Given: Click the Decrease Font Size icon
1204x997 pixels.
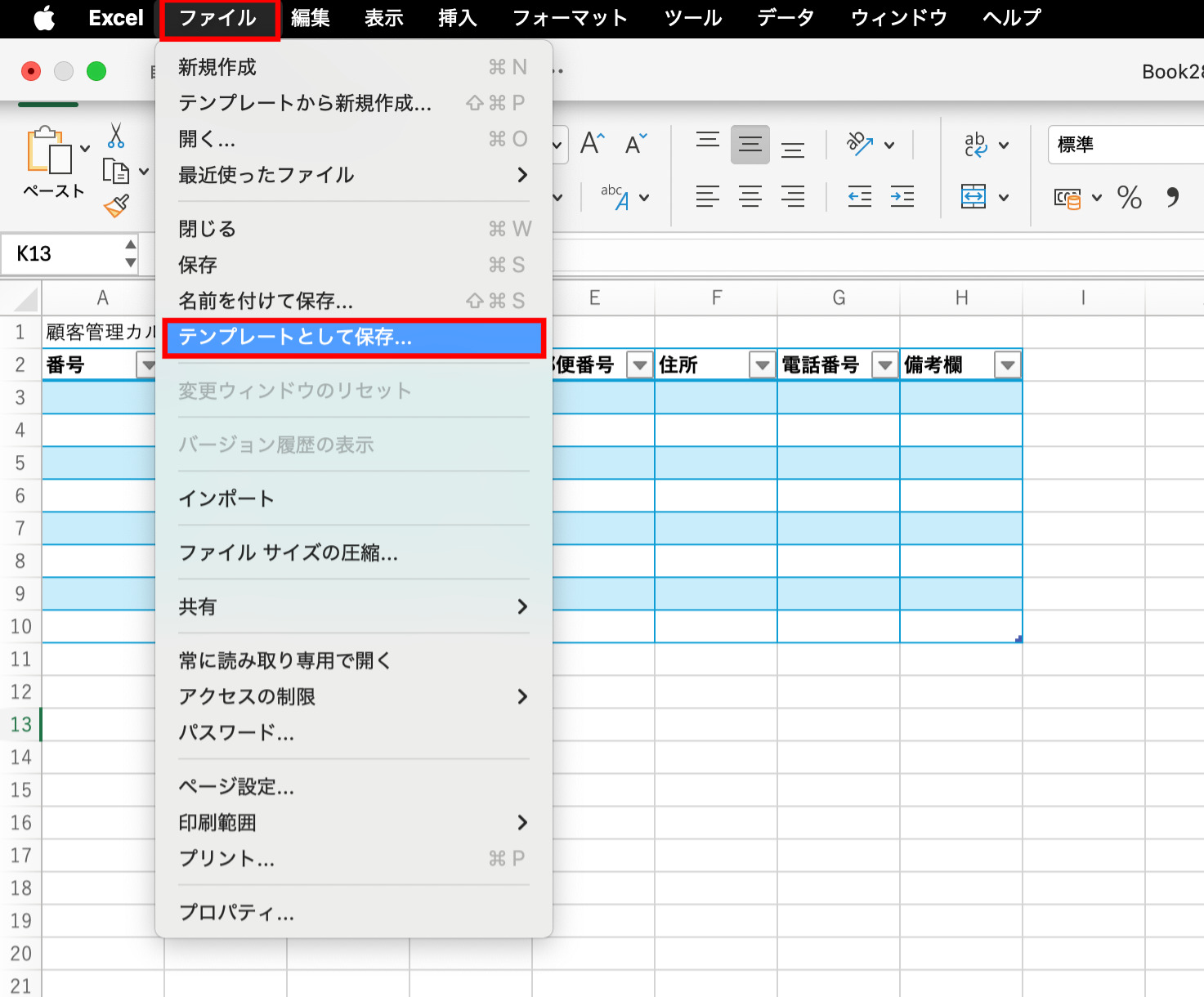Looking at the screenshot, I should [636, 145].
